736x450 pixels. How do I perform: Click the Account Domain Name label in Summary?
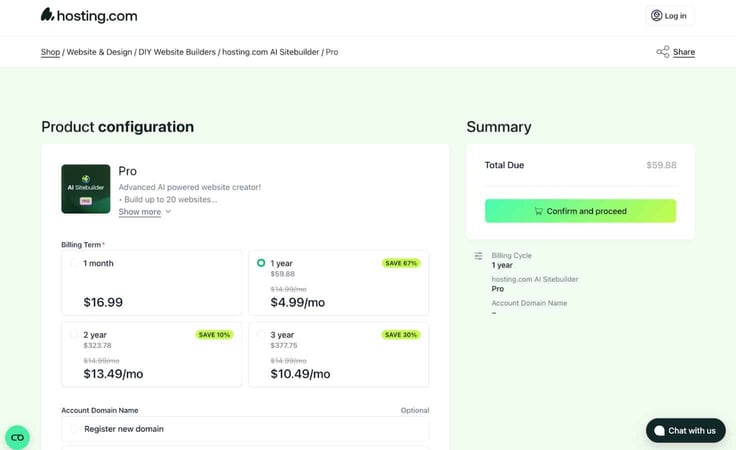point(529,303)
